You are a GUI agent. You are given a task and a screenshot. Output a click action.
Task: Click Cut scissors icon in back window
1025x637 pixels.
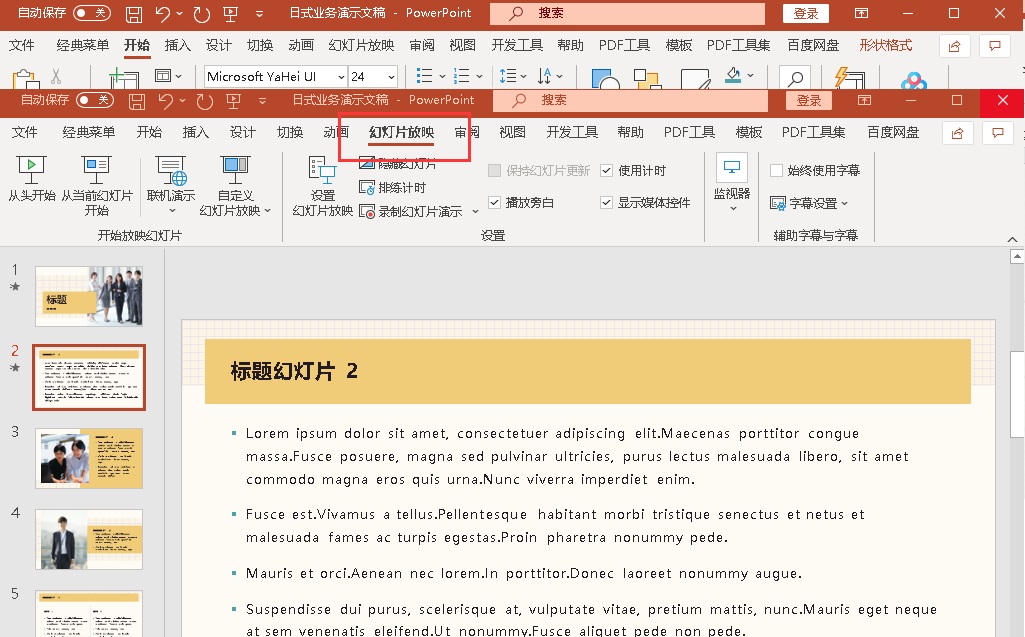pos(56,77)
